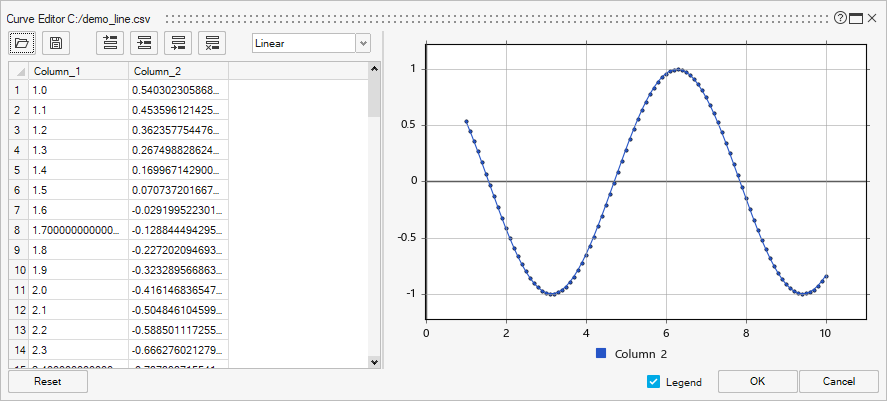Click the window float icon beside help

(x=856, y=18)
